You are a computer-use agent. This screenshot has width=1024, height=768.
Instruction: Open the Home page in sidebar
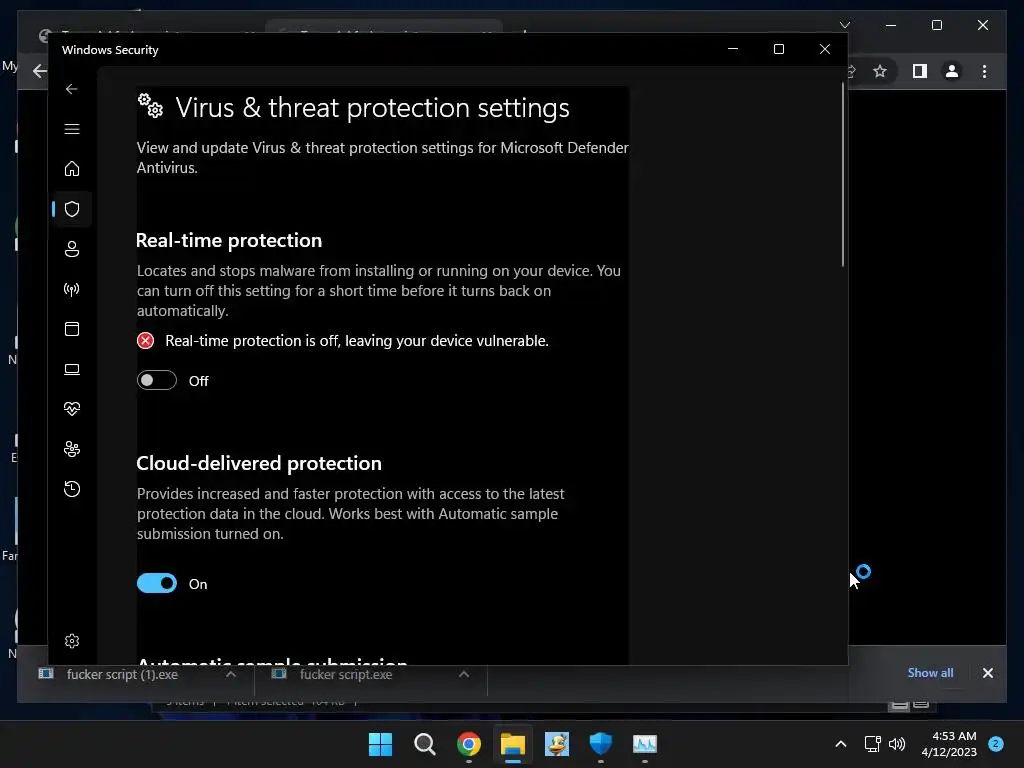[x=72, y=168]
